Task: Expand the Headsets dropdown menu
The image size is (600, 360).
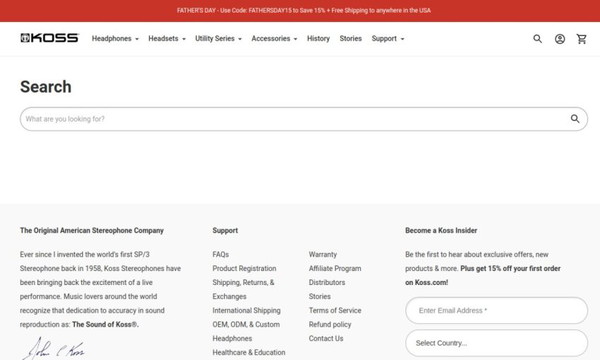Action: coord(167,39)
